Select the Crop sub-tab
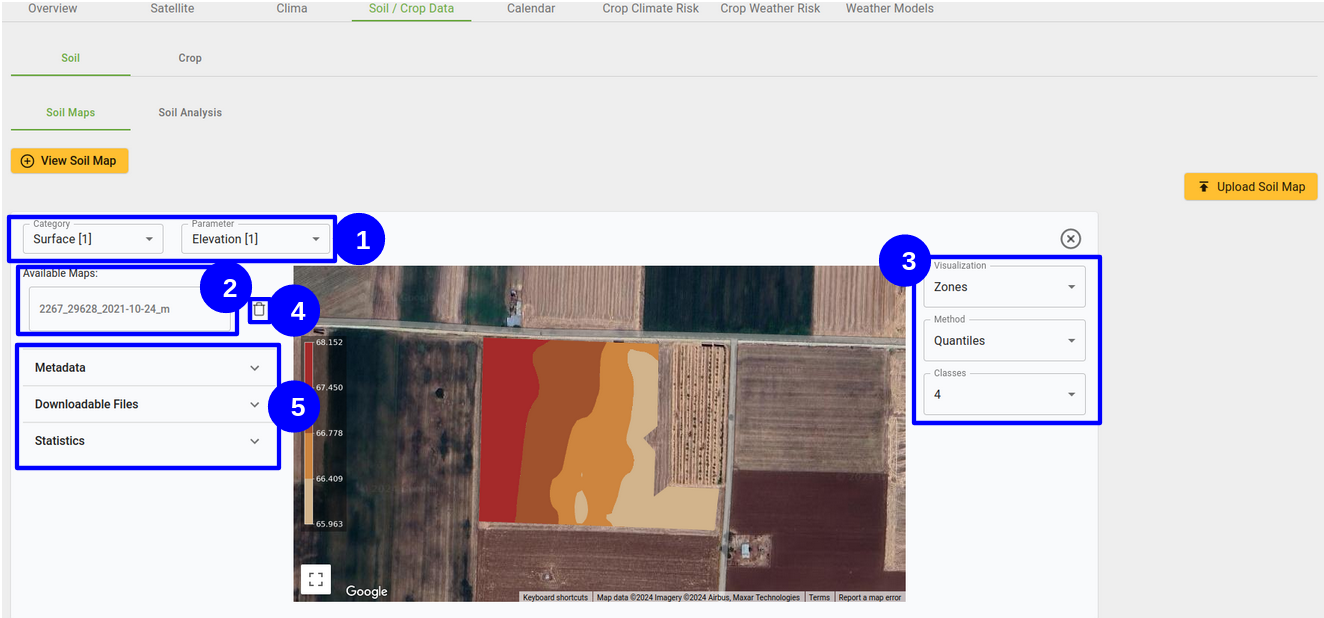This screenshot has height=618, width=1324. tap(190, 58)
